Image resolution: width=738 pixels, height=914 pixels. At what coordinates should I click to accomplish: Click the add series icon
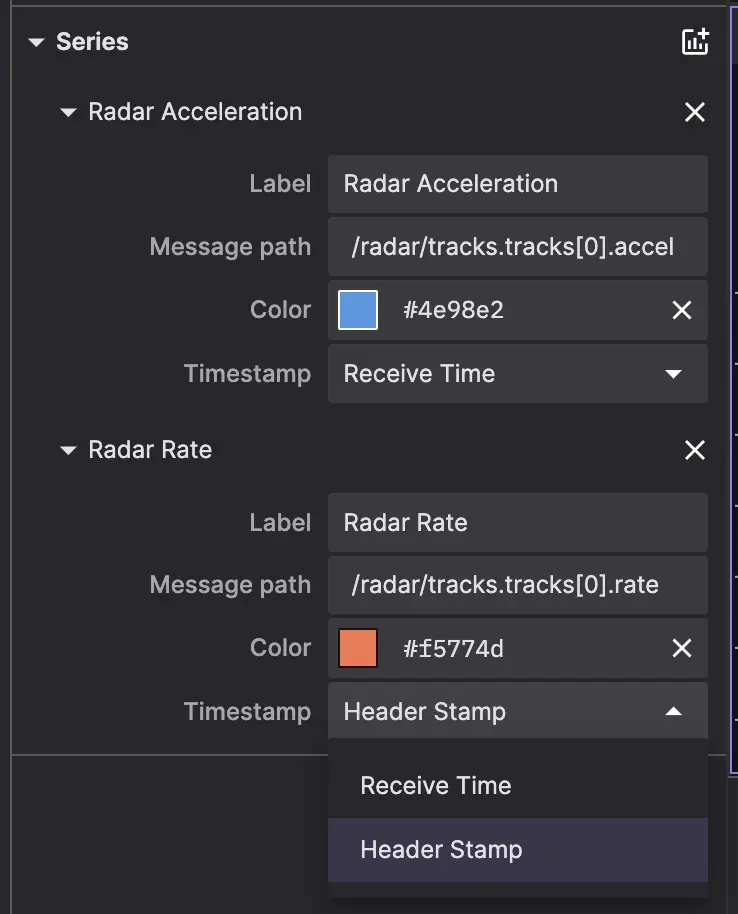(x=694, y=42)
